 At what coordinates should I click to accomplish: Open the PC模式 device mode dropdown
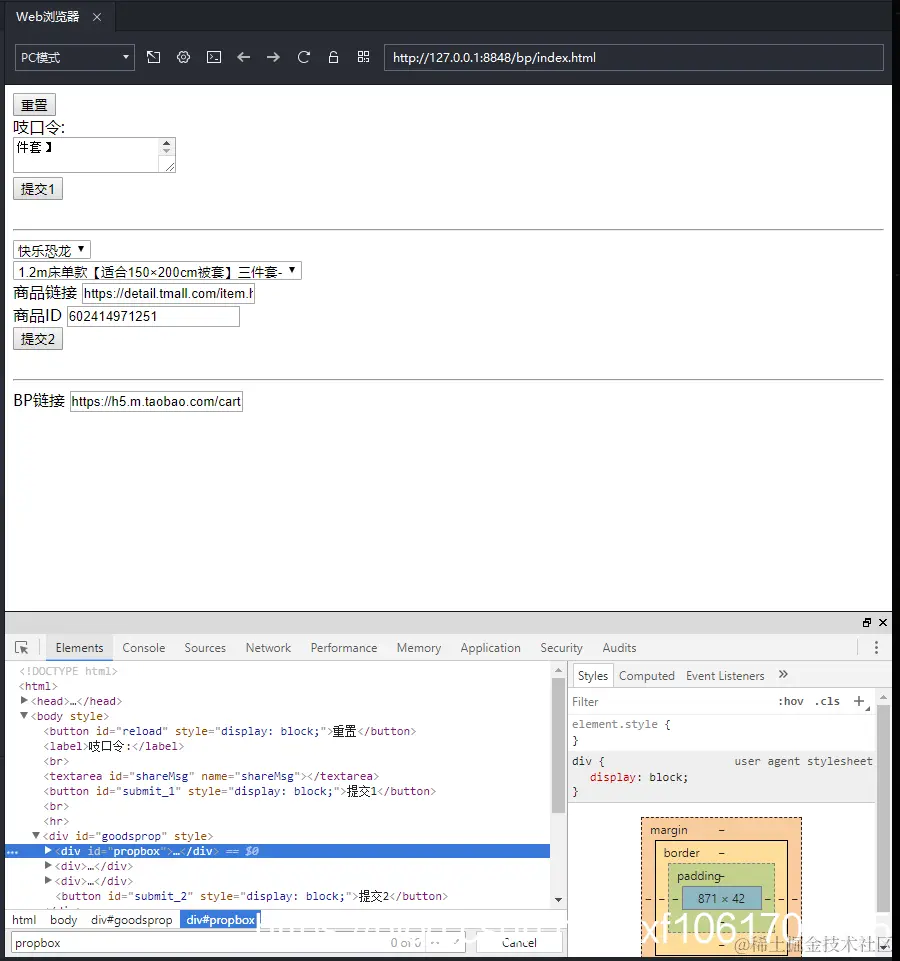(x=75, y=58)
